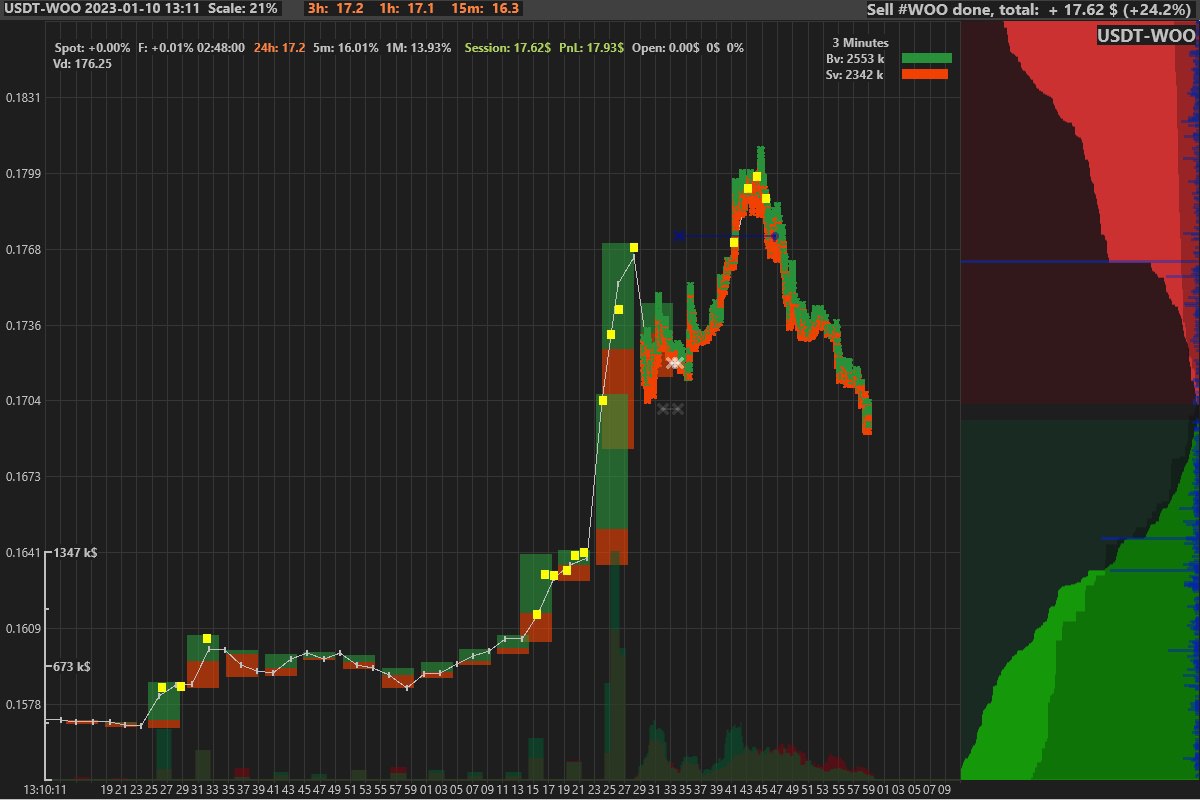This screenshot has width=1200, height=800.
Task: Click the 3 Minutes volume legend title
Action: (x=860, y=43)
